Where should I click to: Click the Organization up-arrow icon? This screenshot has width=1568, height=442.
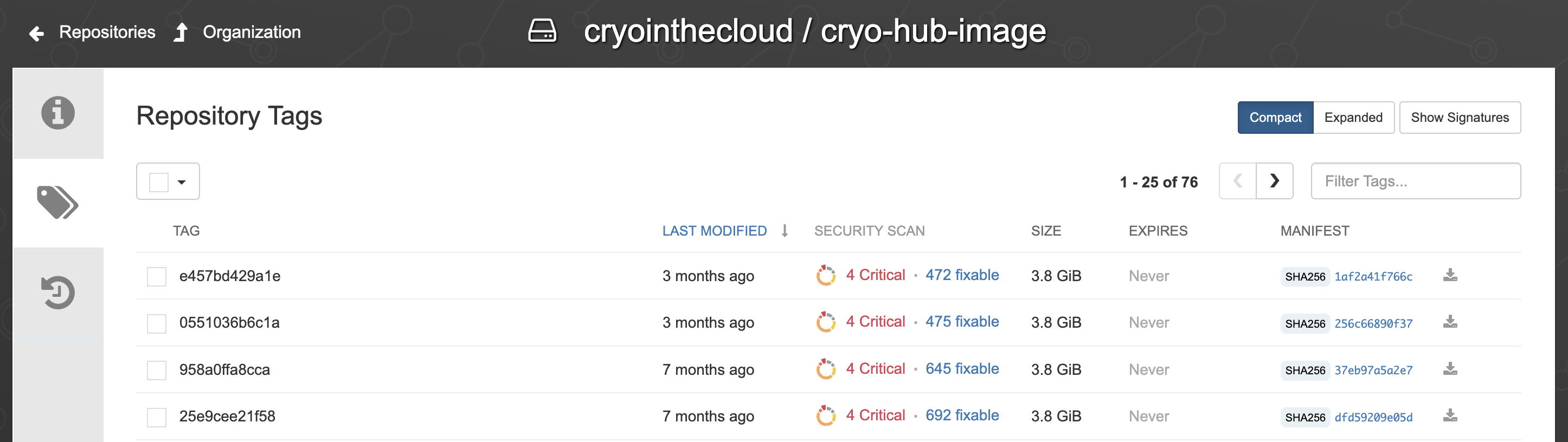click(x=180, y=32)
